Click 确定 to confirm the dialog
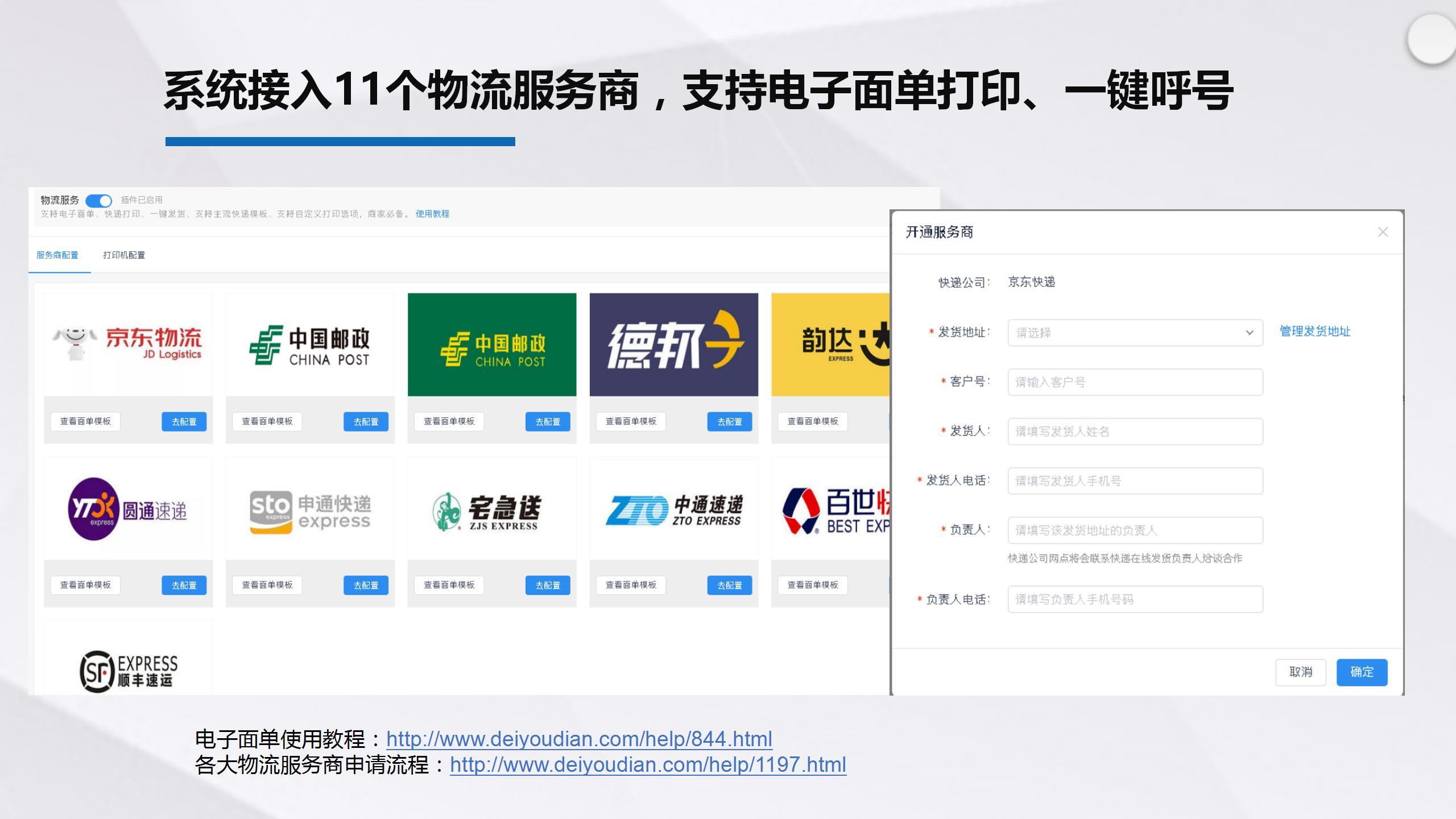The height and width of the screenshot is (819, 1456). [1362, 672]
